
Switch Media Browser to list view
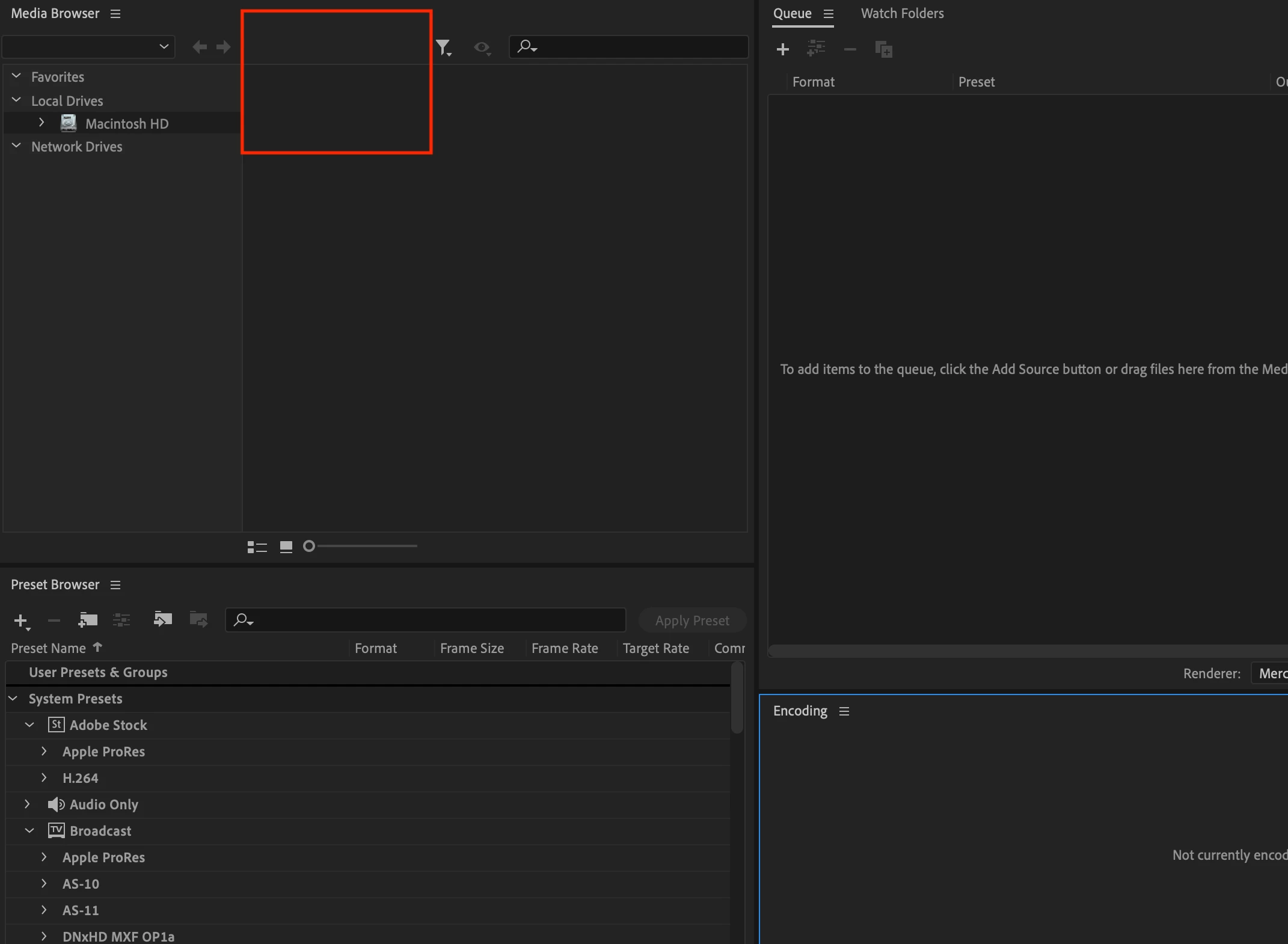tap(257, 547)
